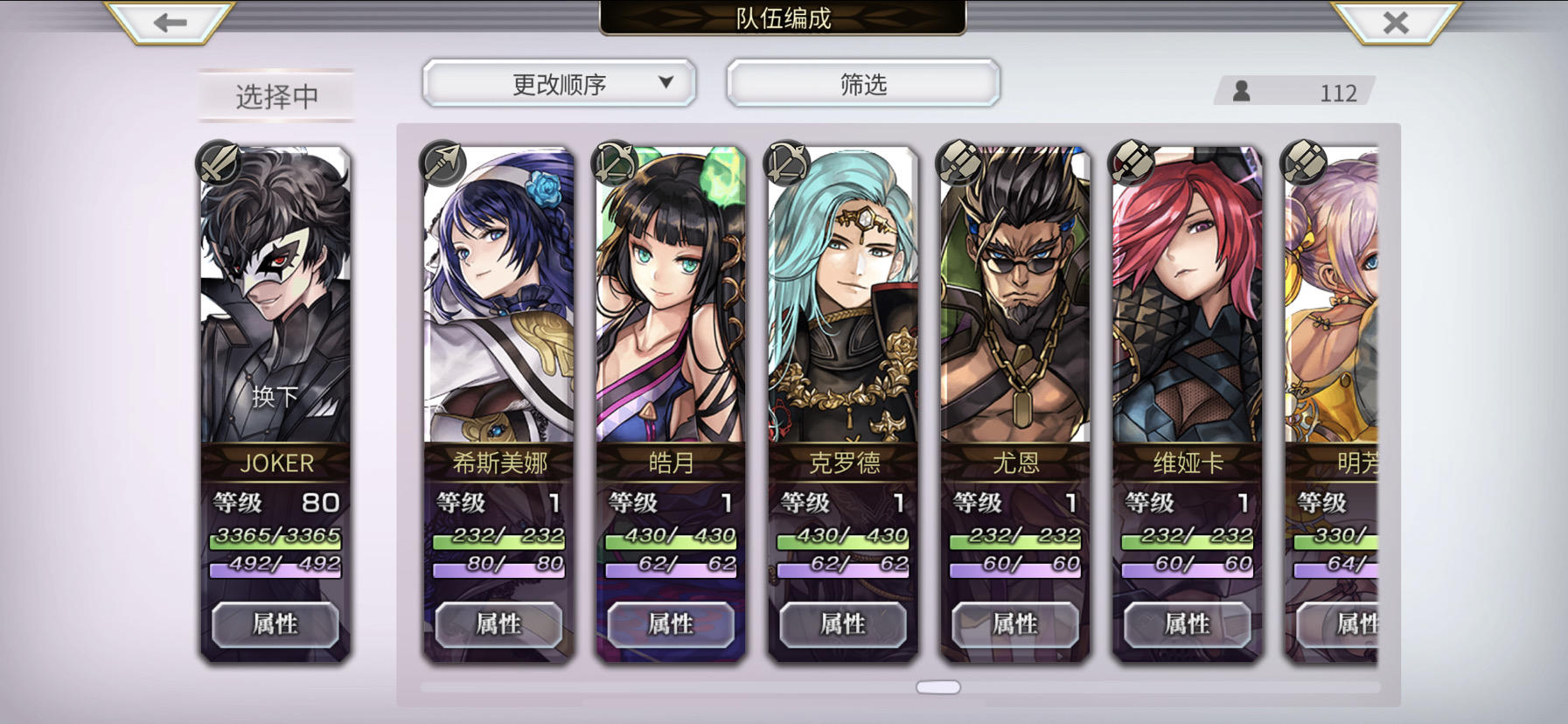Select the 尤恩 character portrait
Viewport: 1568px width, 724px height.
1015,296
